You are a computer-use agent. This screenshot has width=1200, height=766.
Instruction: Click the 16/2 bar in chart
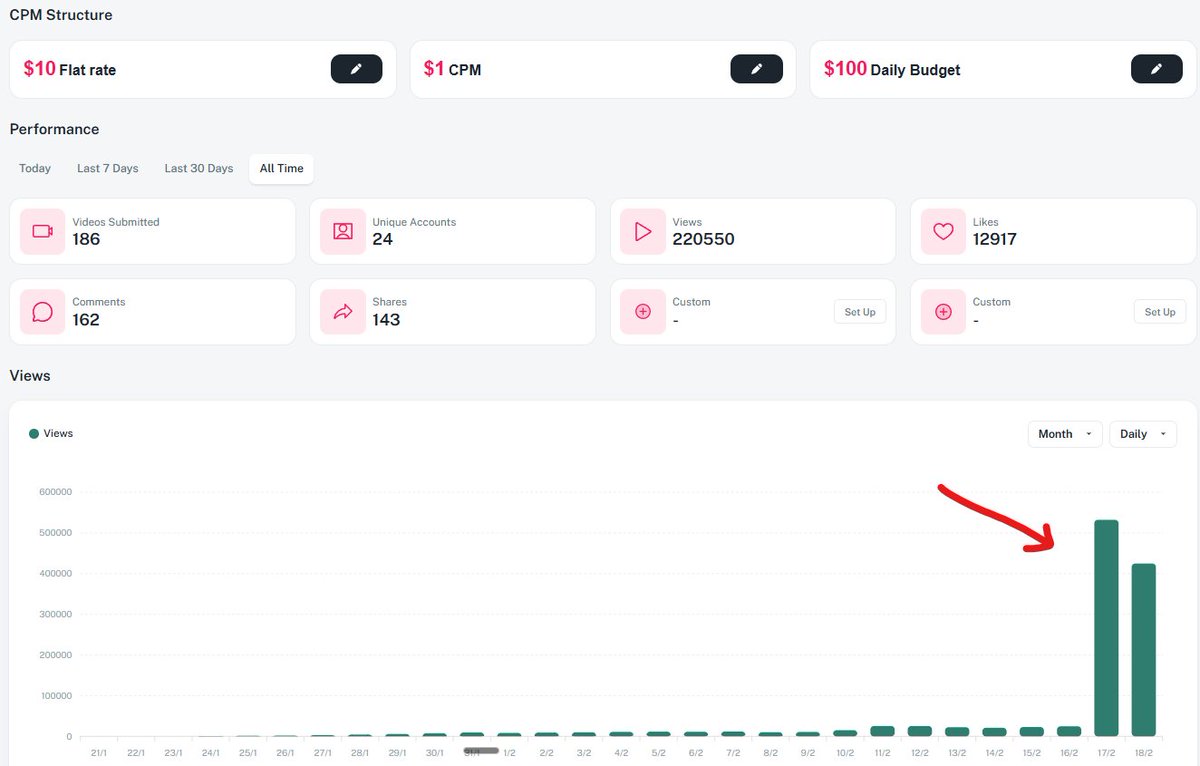(1069, 731)
